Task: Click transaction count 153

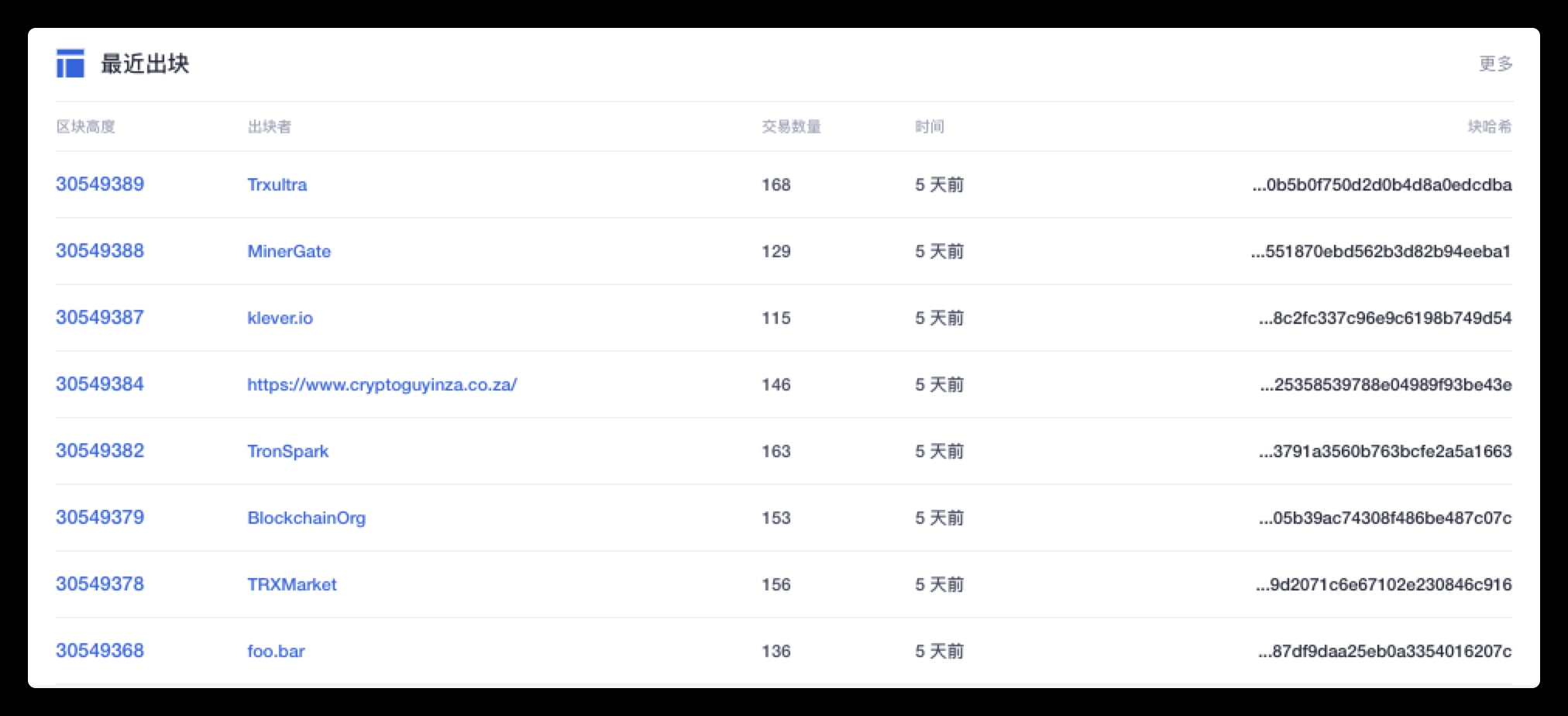Action: pyautogui.click(x=776, y=518)
